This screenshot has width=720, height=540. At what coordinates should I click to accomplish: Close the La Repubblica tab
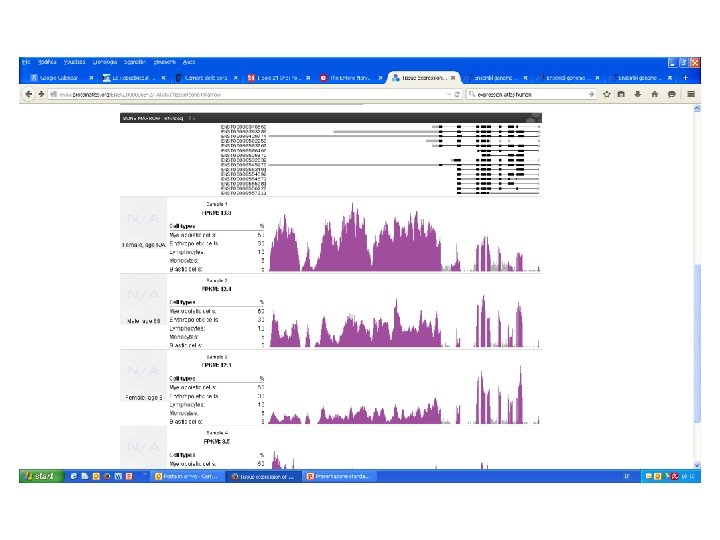(x=163, y=78)
